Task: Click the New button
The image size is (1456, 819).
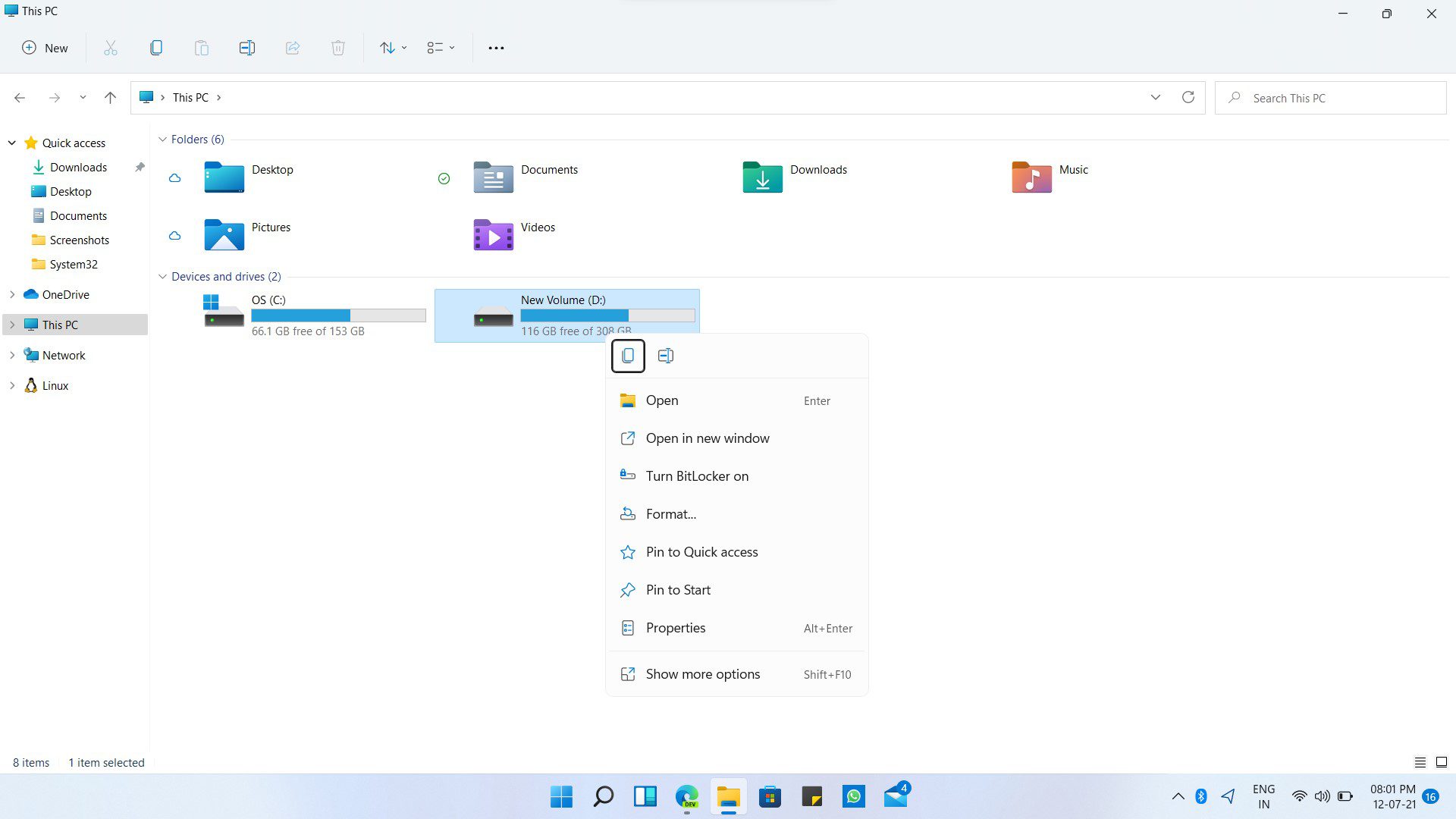Action: tap(45, 48)
